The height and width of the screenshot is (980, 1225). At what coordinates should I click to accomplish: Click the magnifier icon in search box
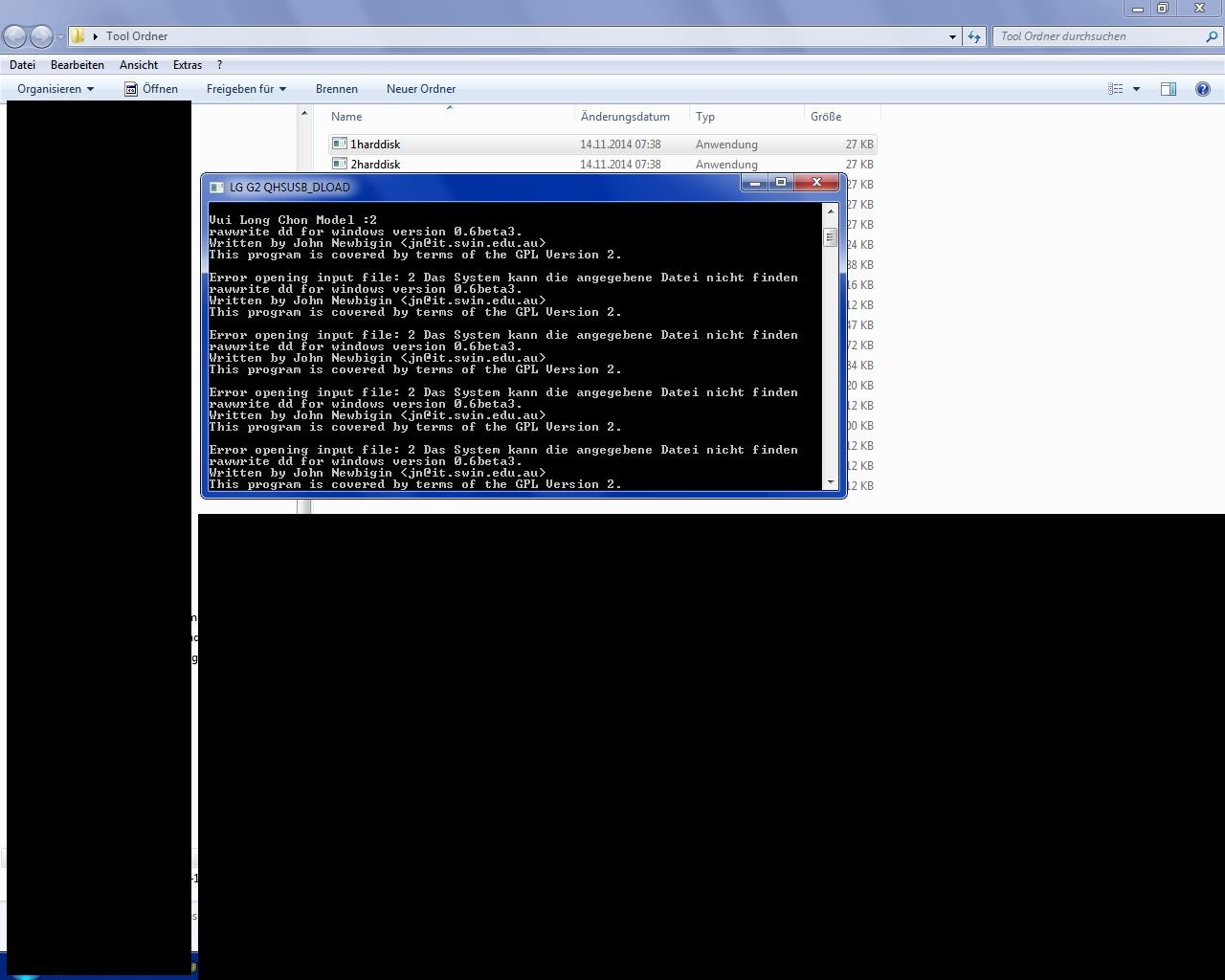pos(1213,36)
